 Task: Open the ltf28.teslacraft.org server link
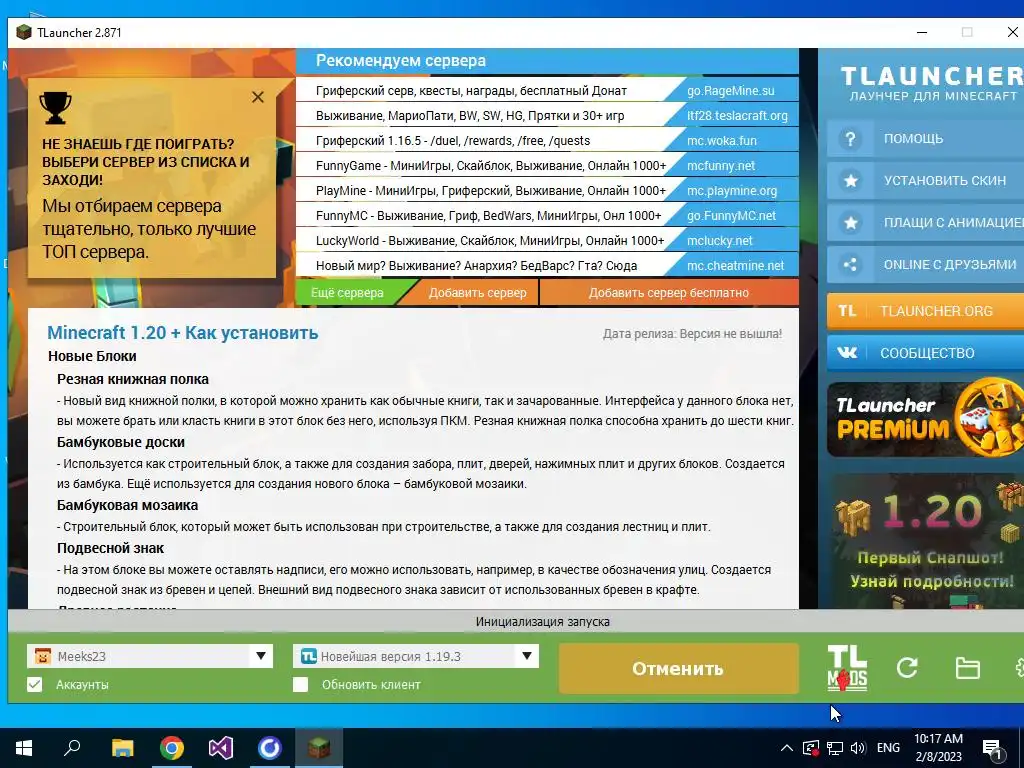tap(737, 116)
